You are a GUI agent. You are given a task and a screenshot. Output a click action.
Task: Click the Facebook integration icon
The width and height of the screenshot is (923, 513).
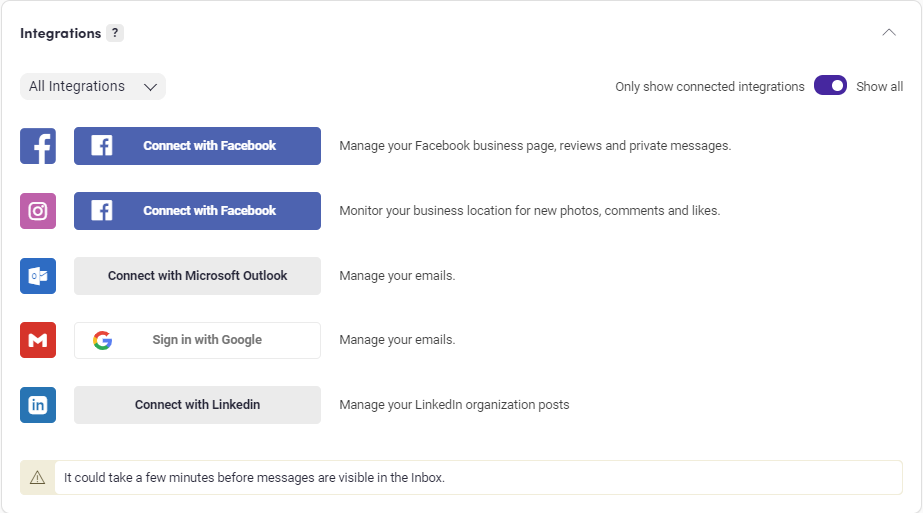coord(38,146)
